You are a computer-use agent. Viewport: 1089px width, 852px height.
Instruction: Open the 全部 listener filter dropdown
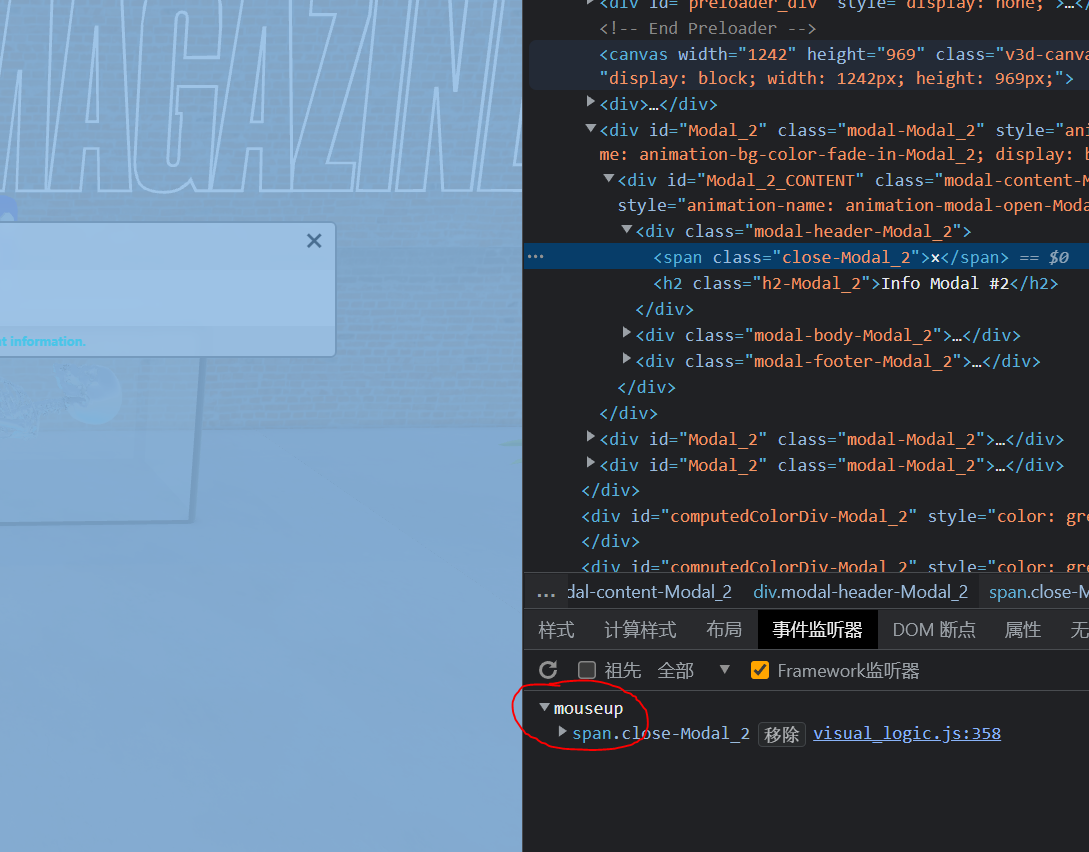[693, 670]
